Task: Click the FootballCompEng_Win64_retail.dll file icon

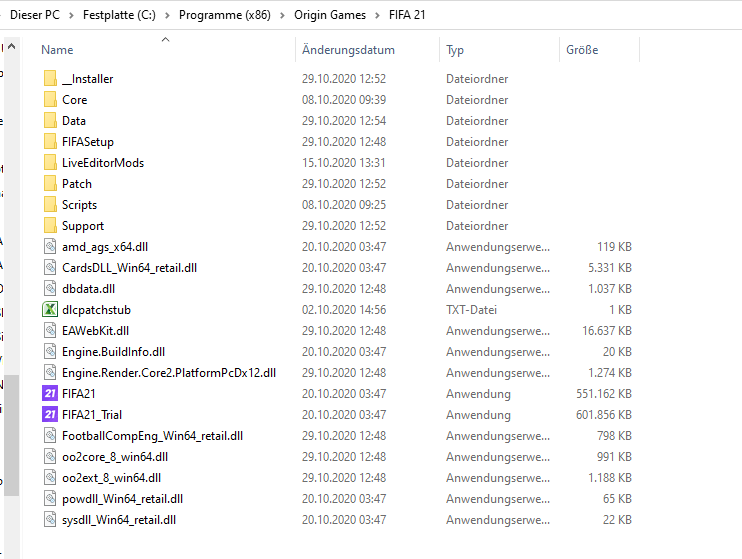Action: pyautogui.click(x=50, y=435)
